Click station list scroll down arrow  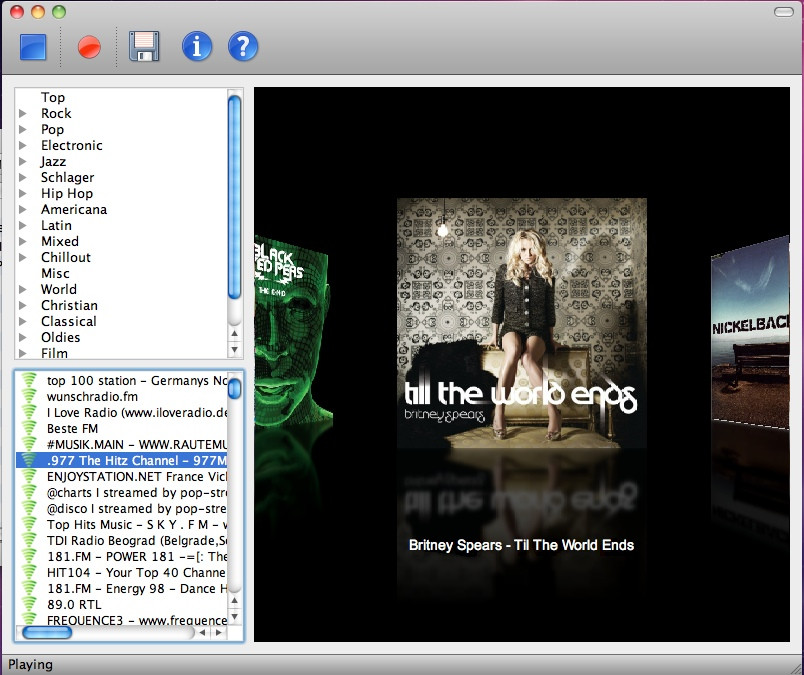point(234,617)
